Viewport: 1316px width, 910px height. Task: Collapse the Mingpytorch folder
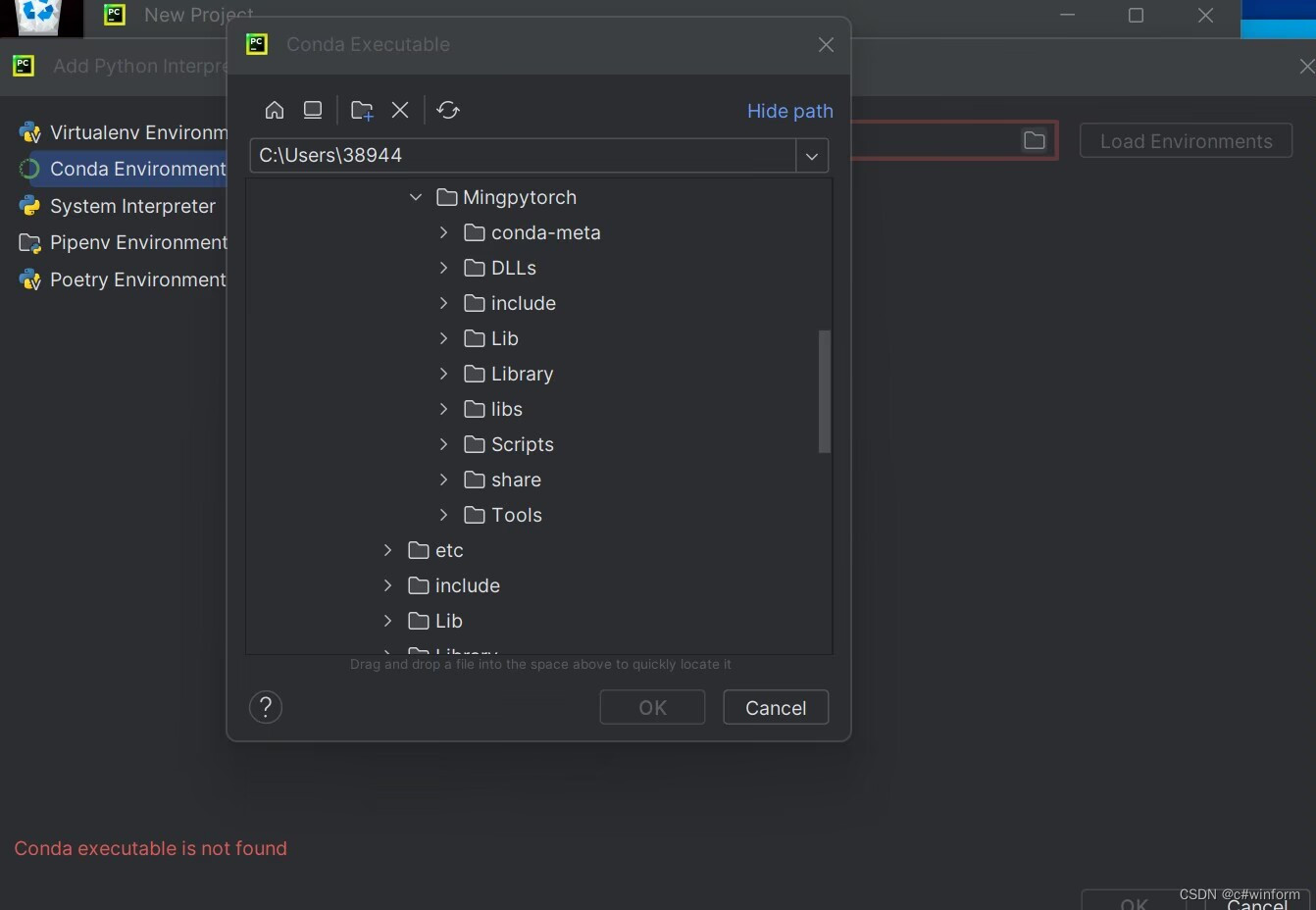pyautogui.click(x=416, y=197)
